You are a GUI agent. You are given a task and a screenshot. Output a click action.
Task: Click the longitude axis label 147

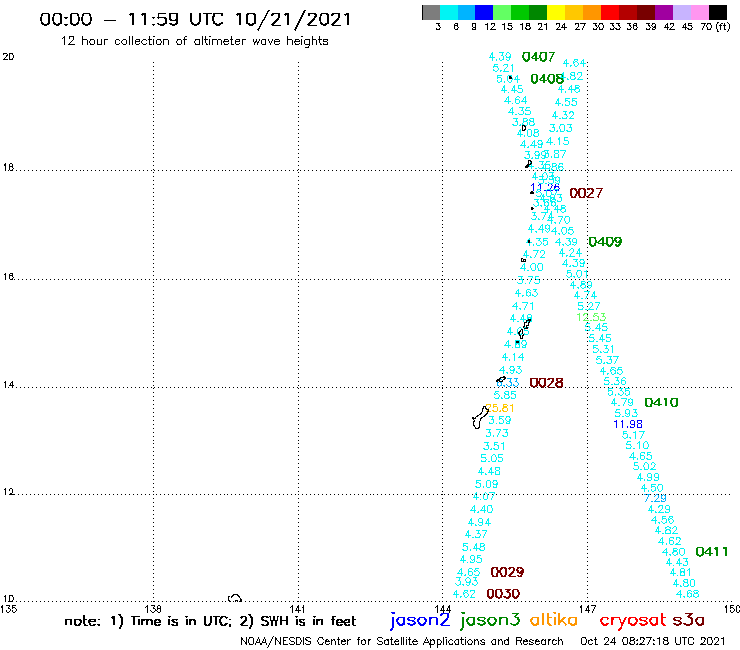pyautogui.click(x=588, y=609)
